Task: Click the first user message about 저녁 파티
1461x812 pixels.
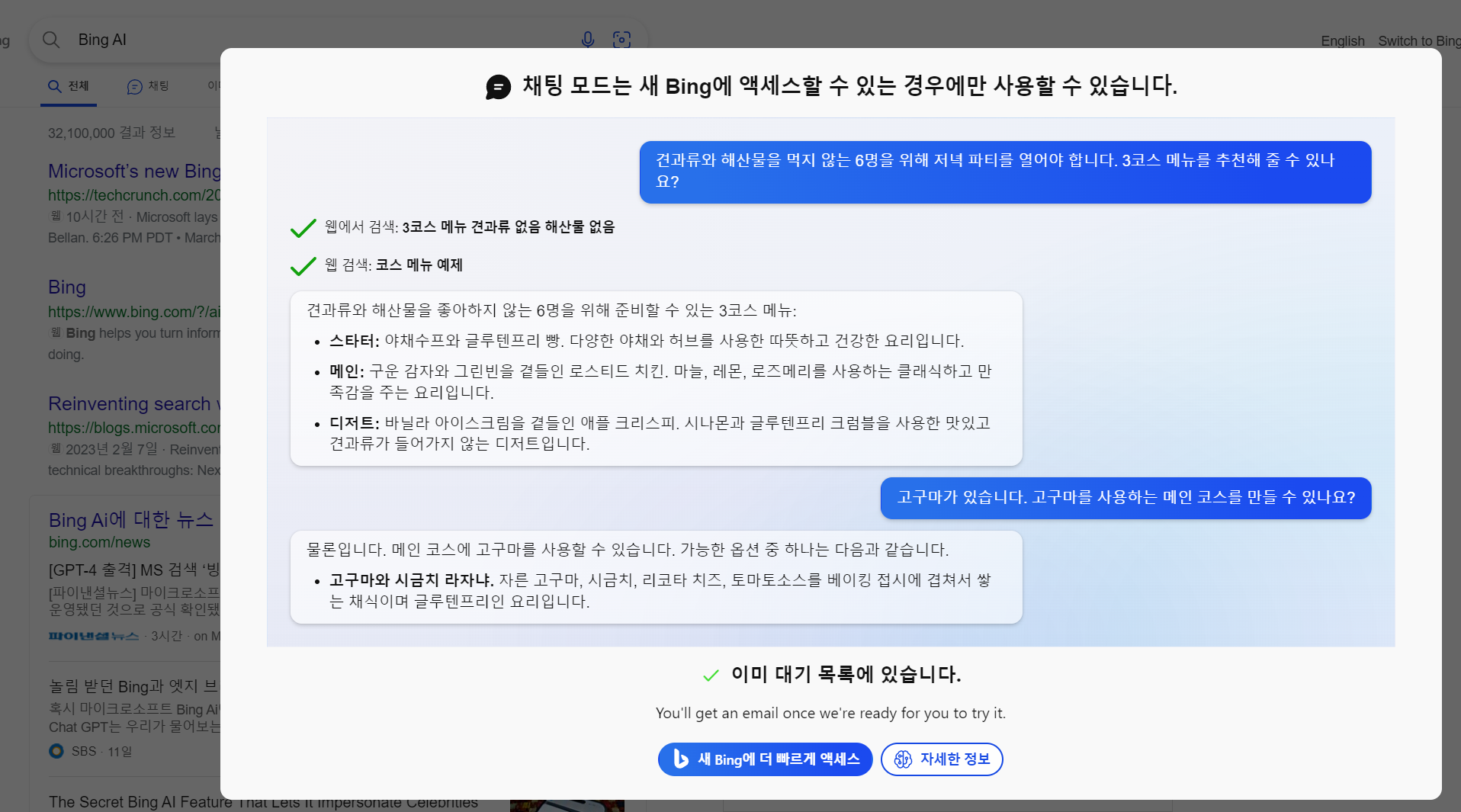Action: [1005, 172]
